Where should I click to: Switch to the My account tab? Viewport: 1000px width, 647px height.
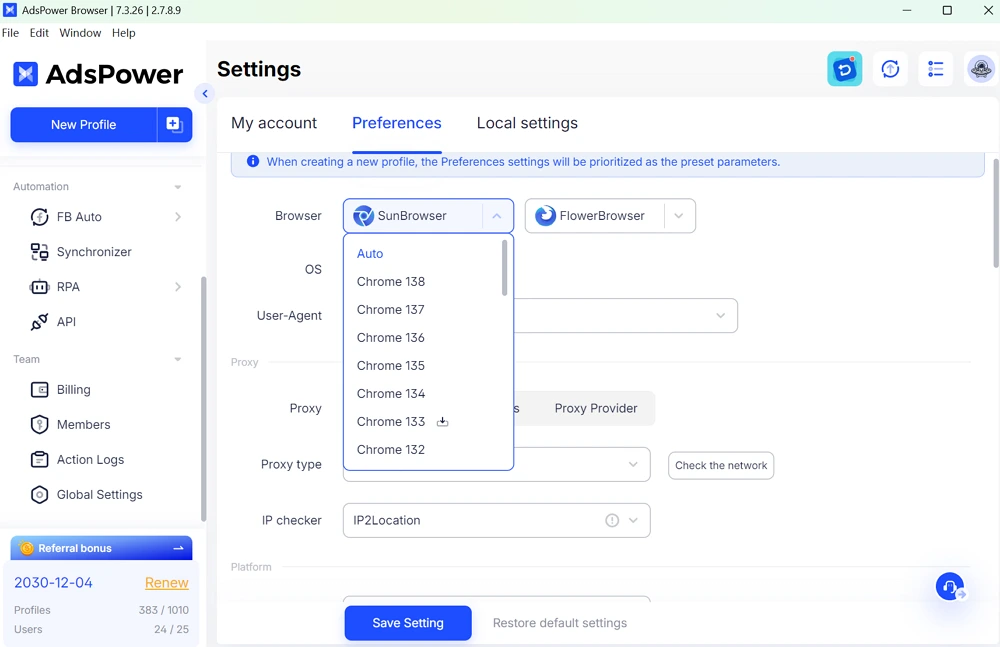point(274,123)
